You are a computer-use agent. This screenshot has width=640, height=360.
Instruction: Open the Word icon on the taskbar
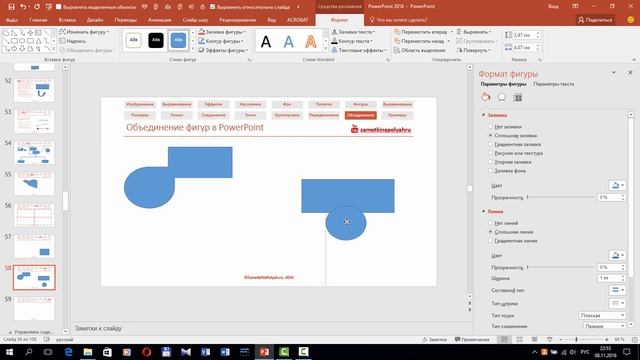(x=225, y=352)
